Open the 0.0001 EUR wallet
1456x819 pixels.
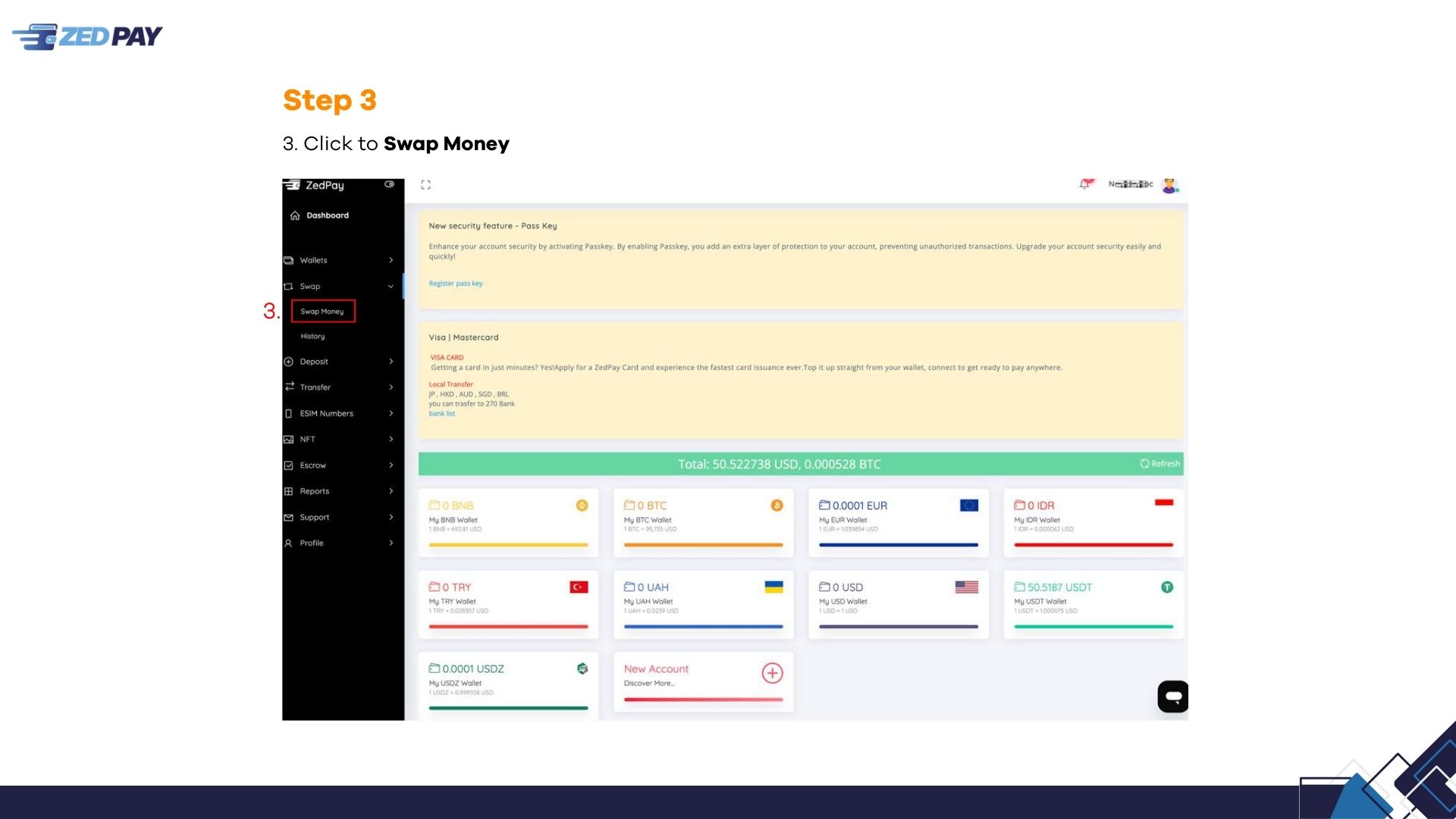pos(899,523)
